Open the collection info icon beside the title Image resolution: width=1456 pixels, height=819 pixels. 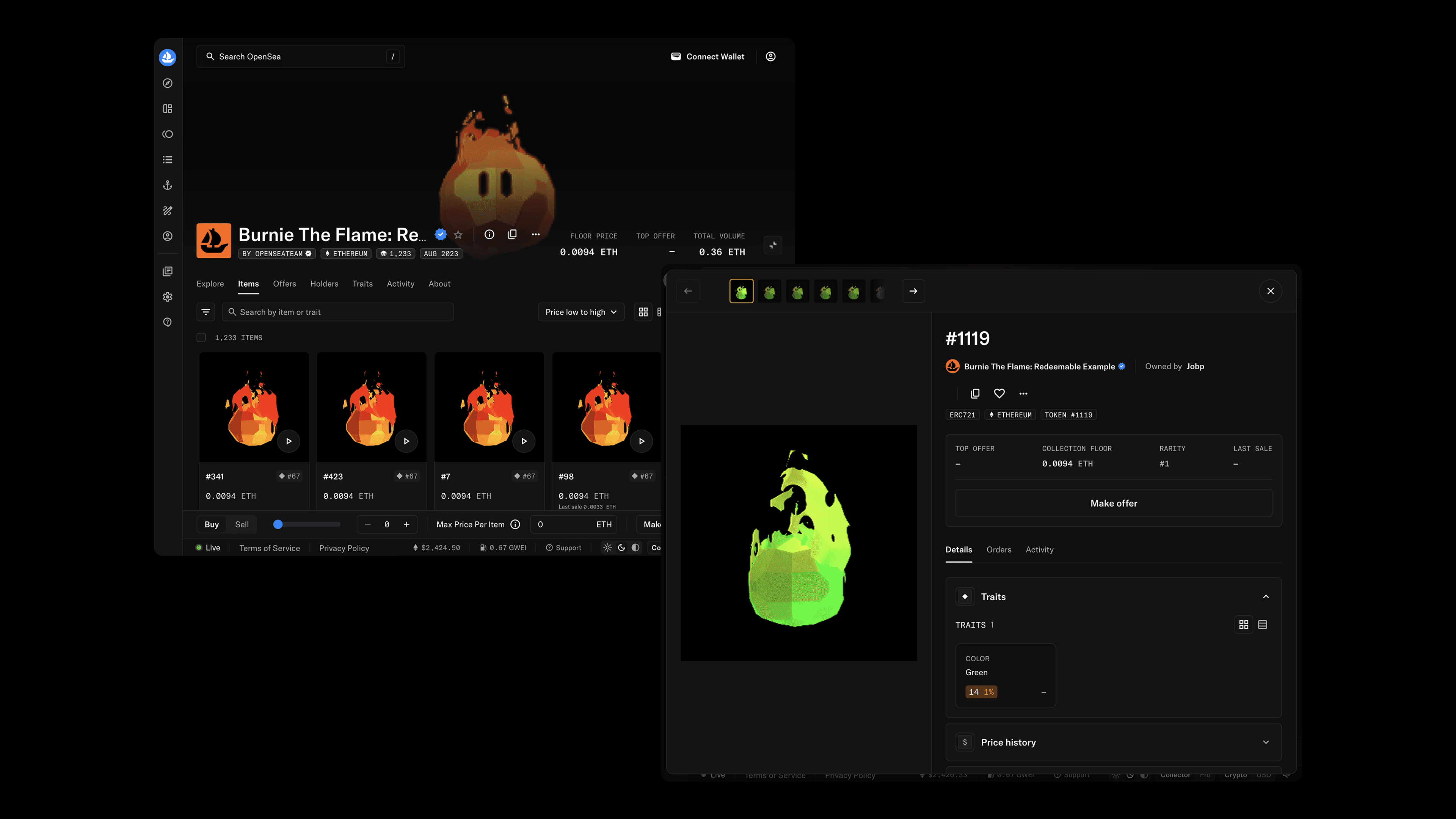coord(490,234)
